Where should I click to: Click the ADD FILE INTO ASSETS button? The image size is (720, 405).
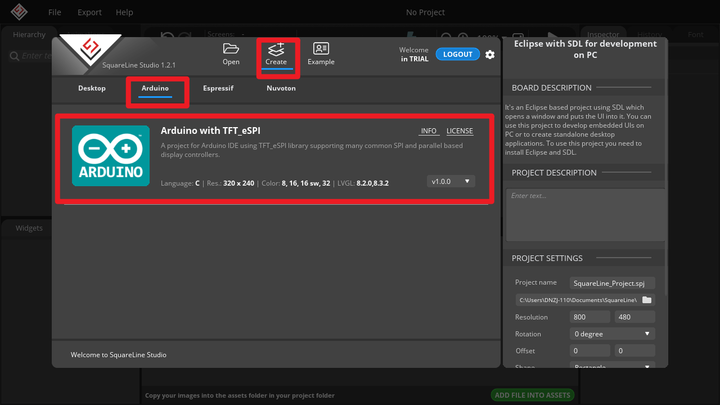[532, 395]
